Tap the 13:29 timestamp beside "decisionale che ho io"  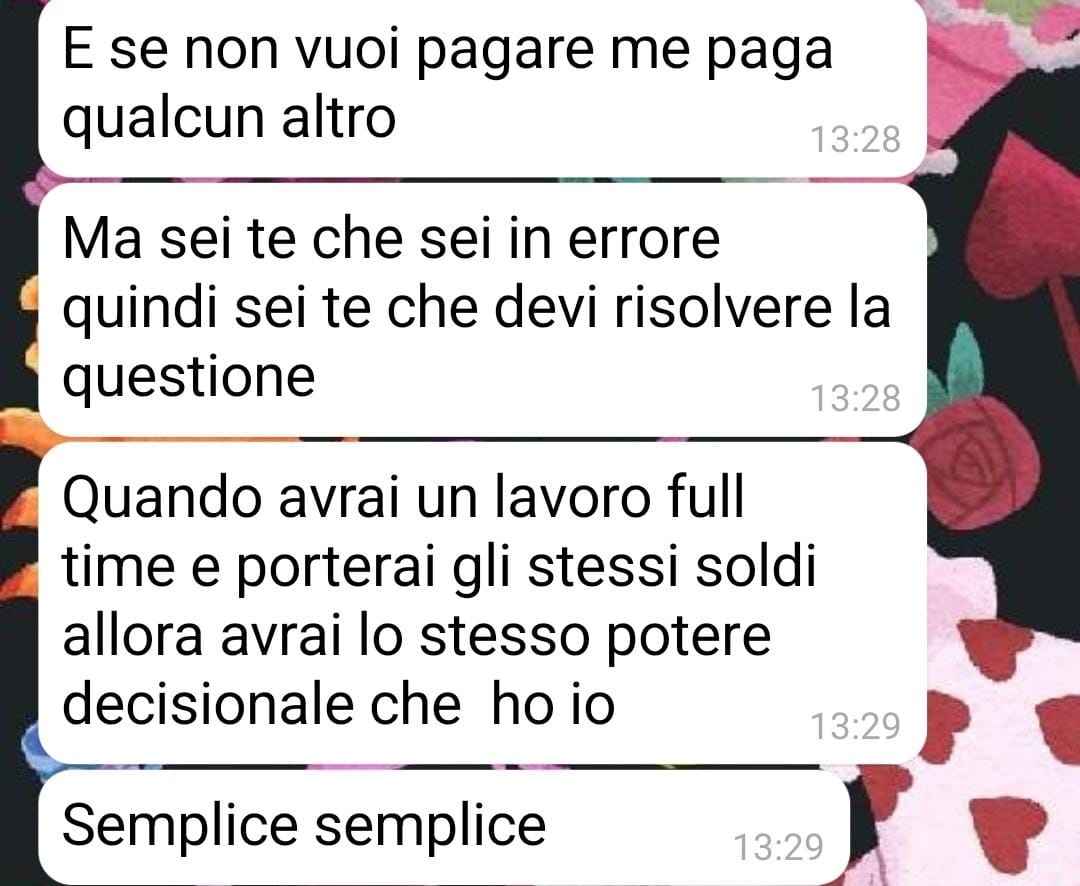(x=855, y=726)
